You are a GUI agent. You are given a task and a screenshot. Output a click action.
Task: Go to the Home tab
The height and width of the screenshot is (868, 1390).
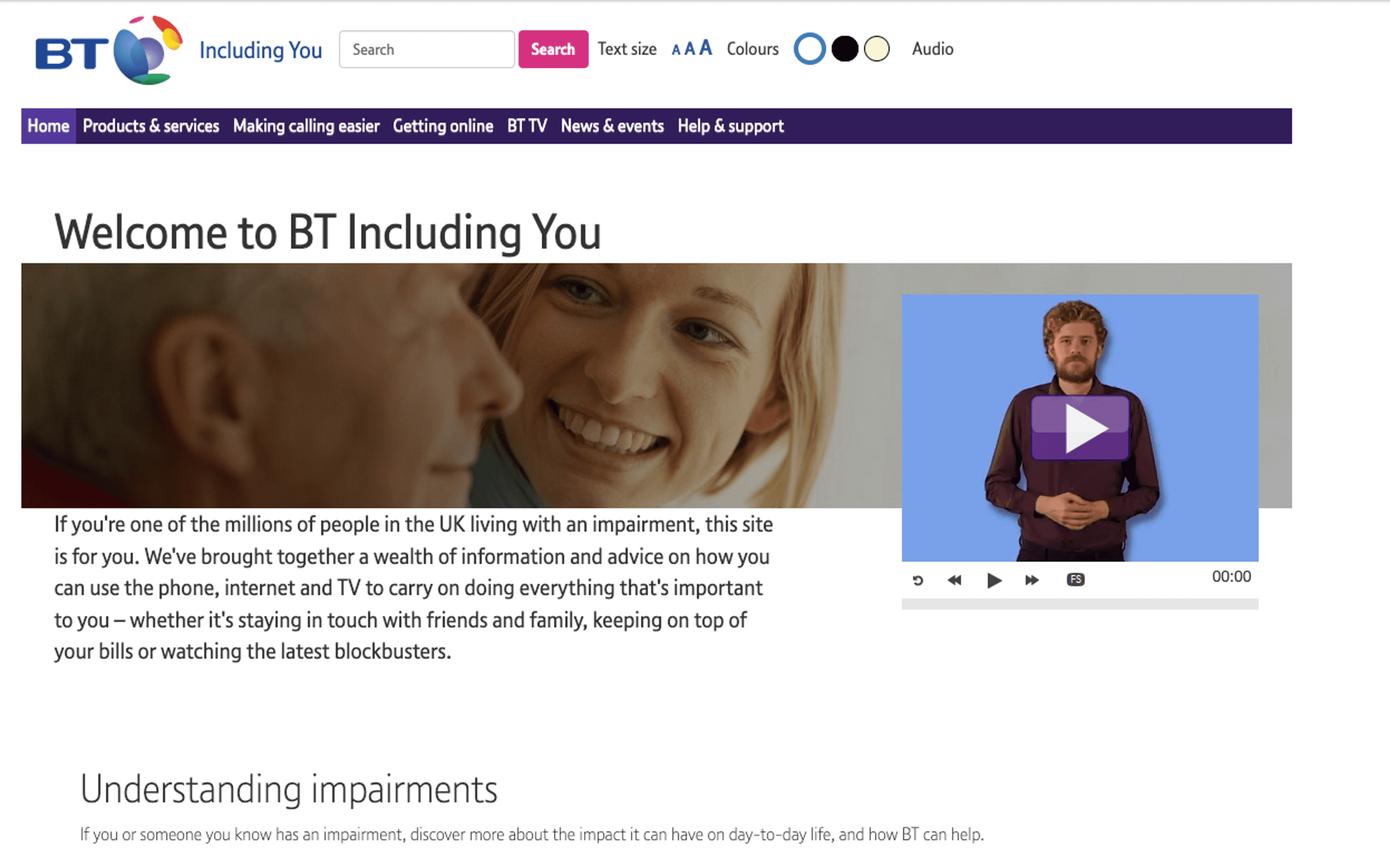pos(48,126)
